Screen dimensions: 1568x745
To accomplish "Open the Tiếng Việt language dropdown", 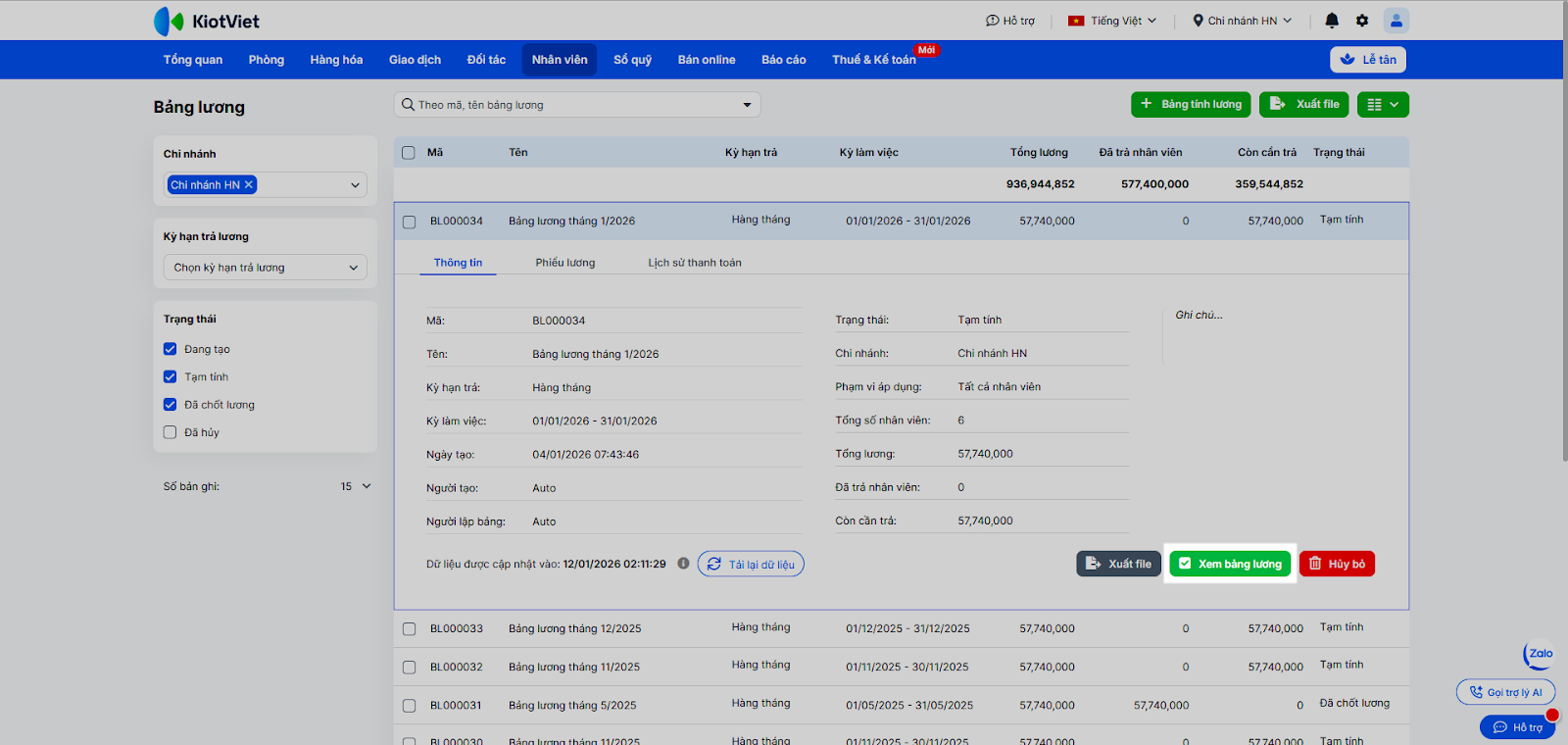I will [1112, 21].
